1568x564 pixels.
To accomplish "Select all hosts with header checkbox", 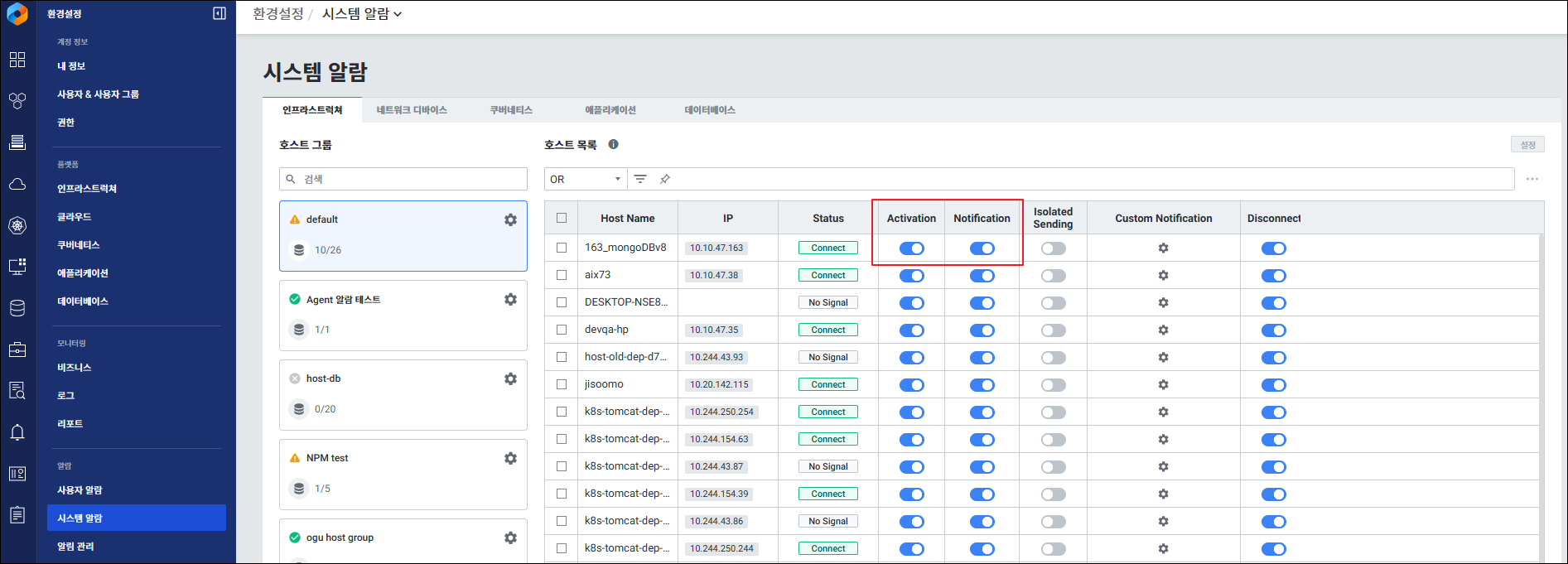I will (x=562, y=218).
